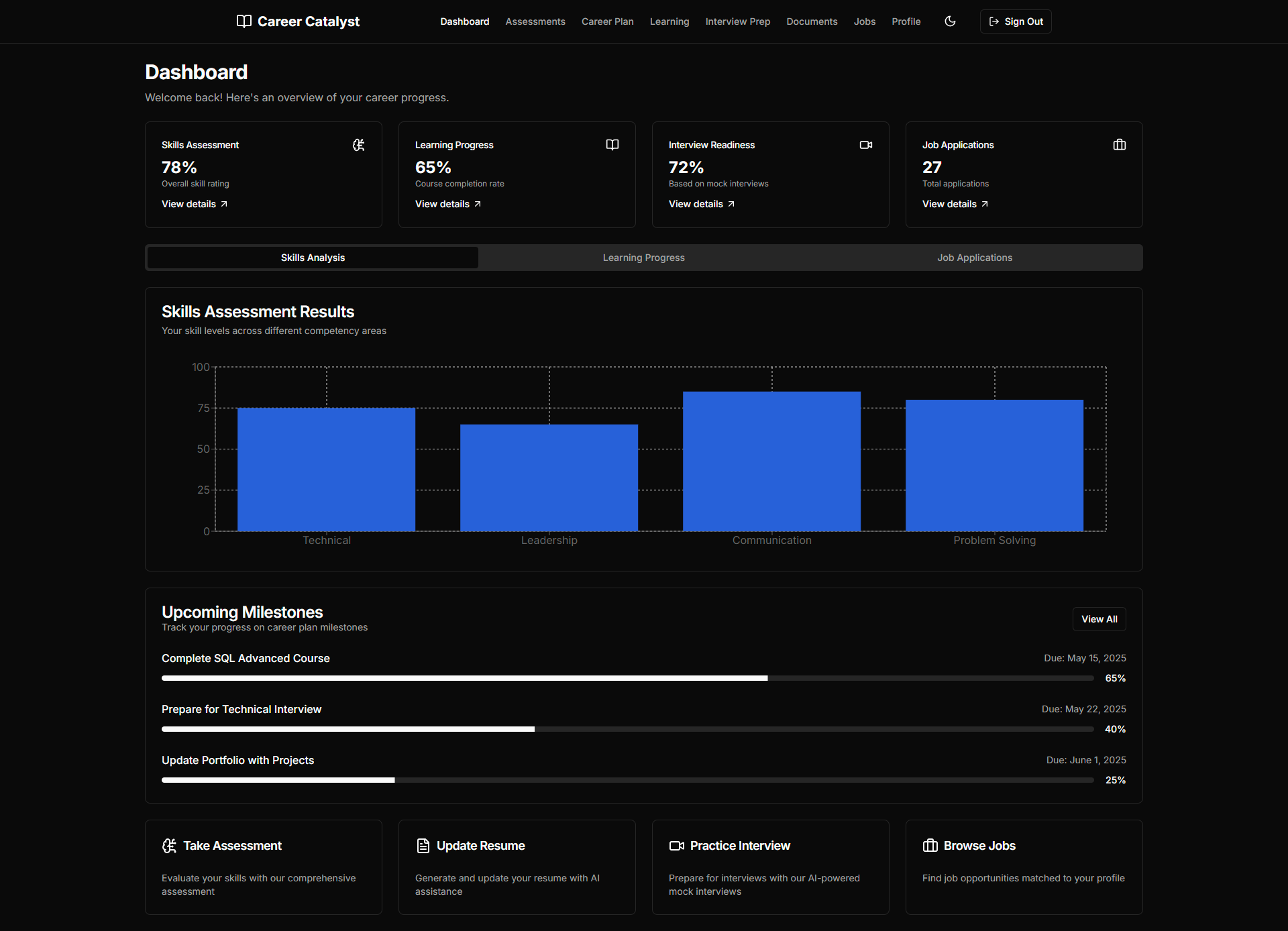The image size is (1288, 931).
Task: Click the briefcase icon in Job Applications card
Action: point(1120,145)
